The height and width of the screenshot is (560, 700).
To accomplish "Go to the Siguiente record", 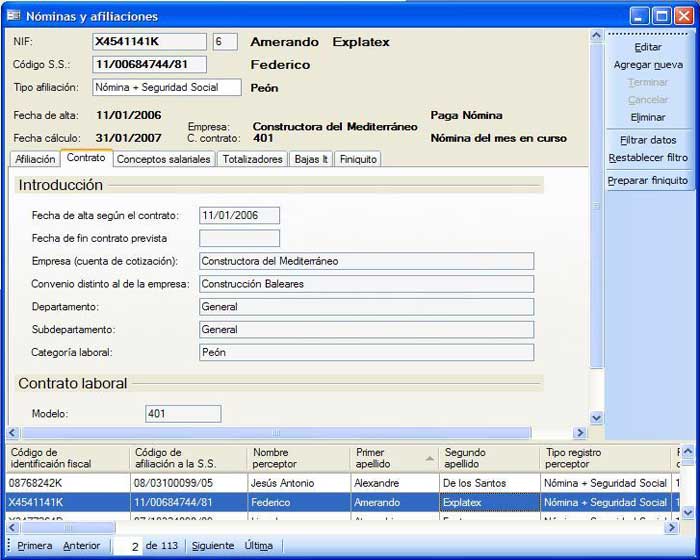I will tap(213, 546).
